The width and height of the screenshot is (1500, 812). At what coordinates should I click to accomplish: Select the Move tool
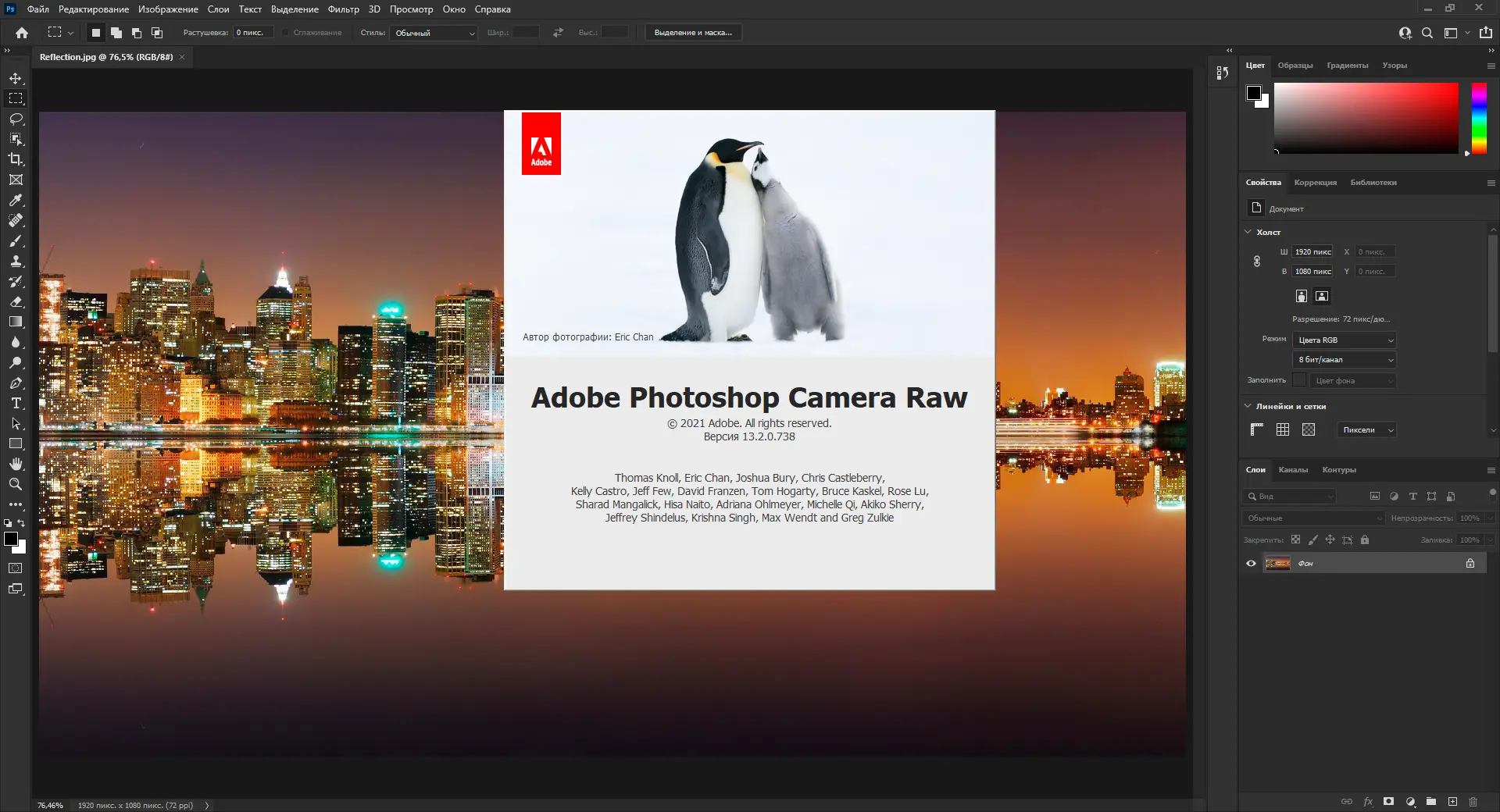[16, 79]
